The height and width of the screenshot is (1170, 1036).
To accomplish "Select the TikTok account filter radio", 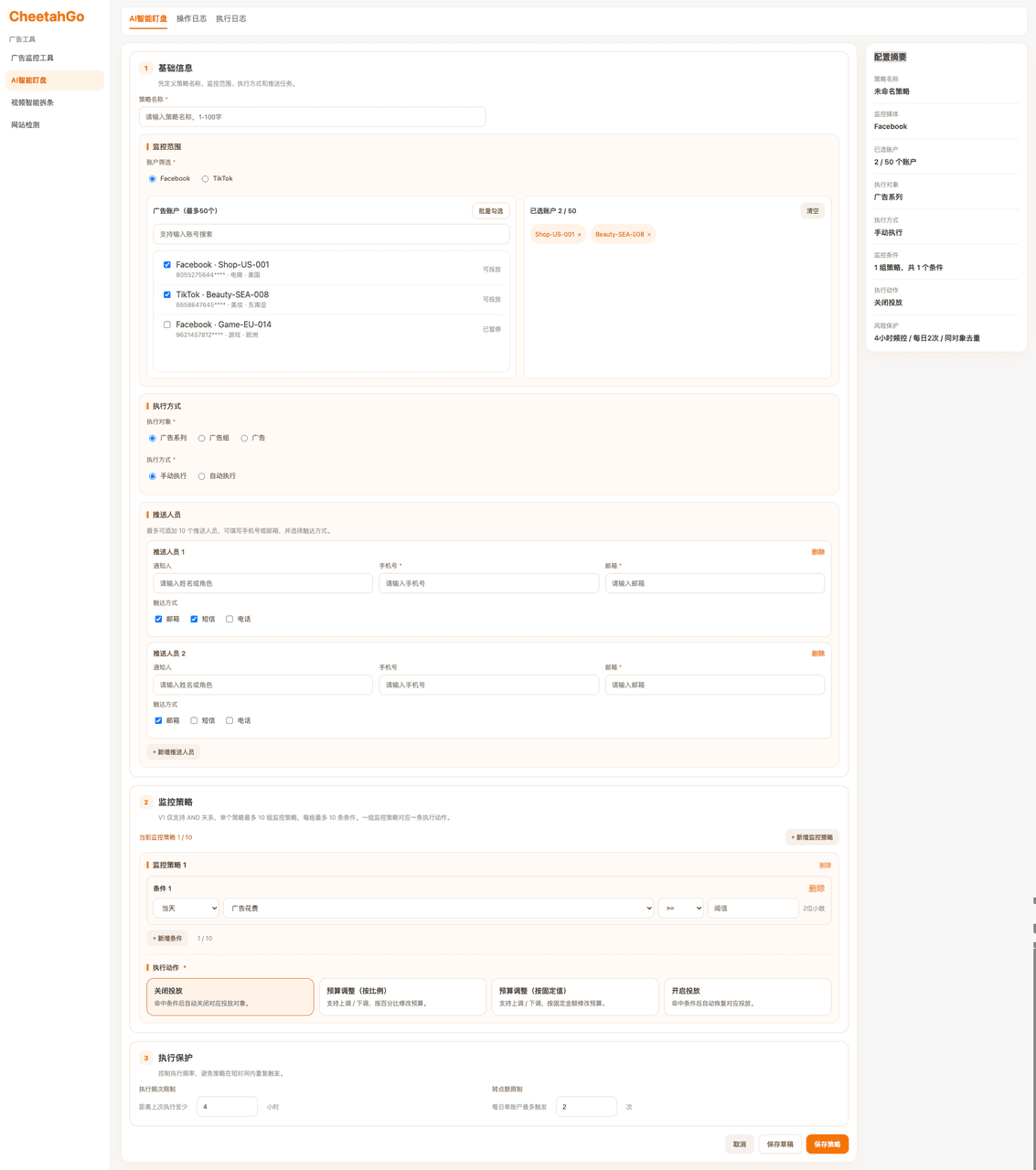I will [x=205, y=179].
